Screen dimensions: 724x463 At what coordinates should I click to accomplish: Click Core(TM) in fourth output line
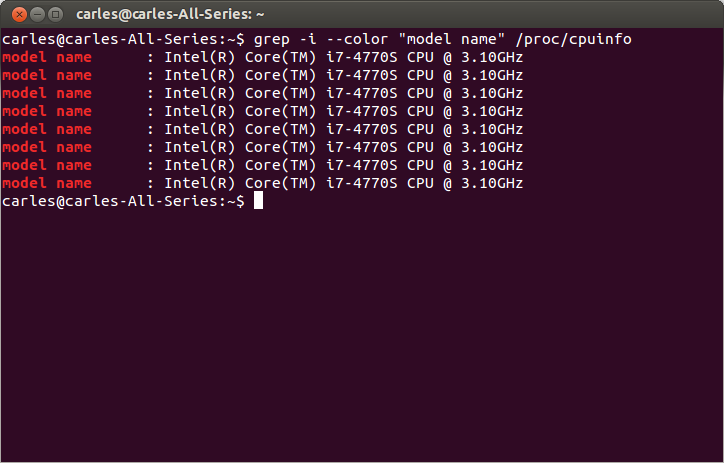tap(280, 111)
